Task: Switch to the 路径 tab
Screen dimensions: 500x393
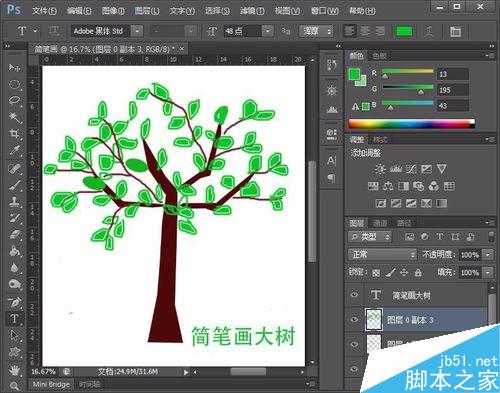Action: (404, 223)
